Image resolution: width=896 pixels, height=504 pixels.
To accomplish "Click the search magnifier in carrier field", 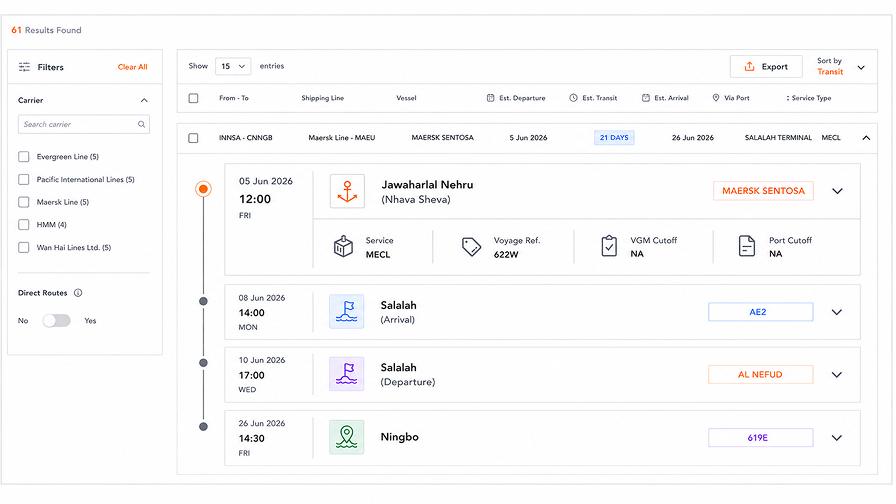I will (141, 124).
